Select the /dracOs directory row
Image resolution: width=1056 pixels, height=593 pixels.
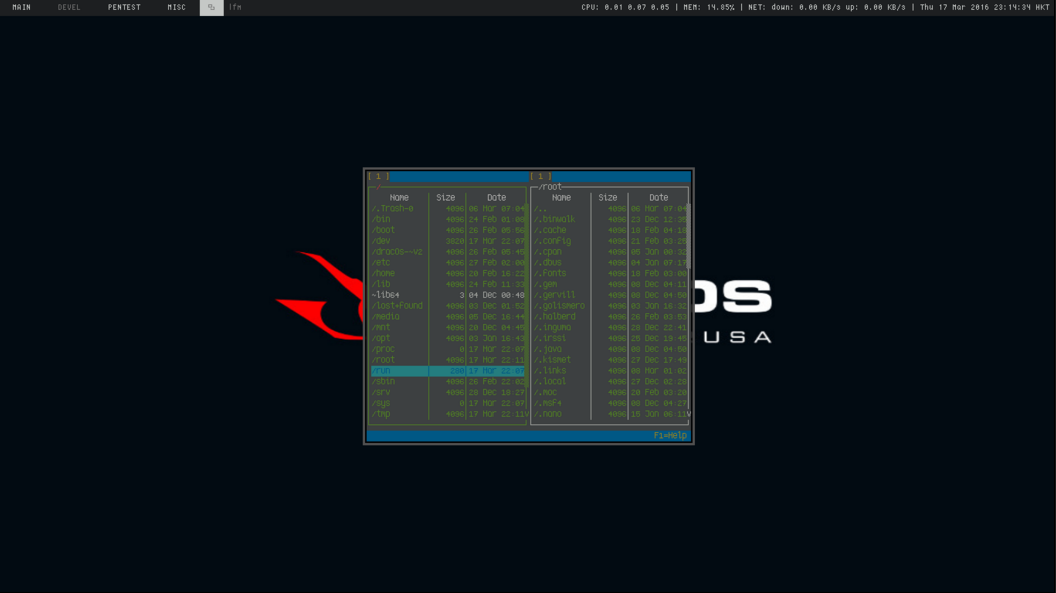coord(447,252)
